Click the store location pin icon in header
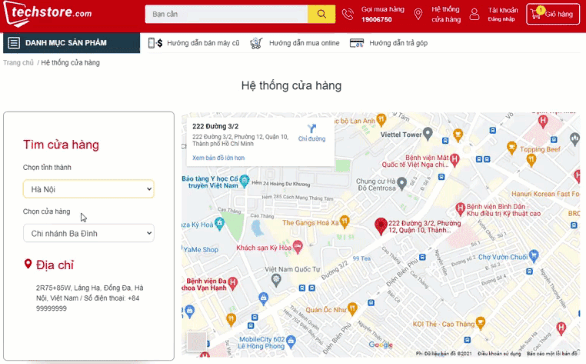 point(418,14)
